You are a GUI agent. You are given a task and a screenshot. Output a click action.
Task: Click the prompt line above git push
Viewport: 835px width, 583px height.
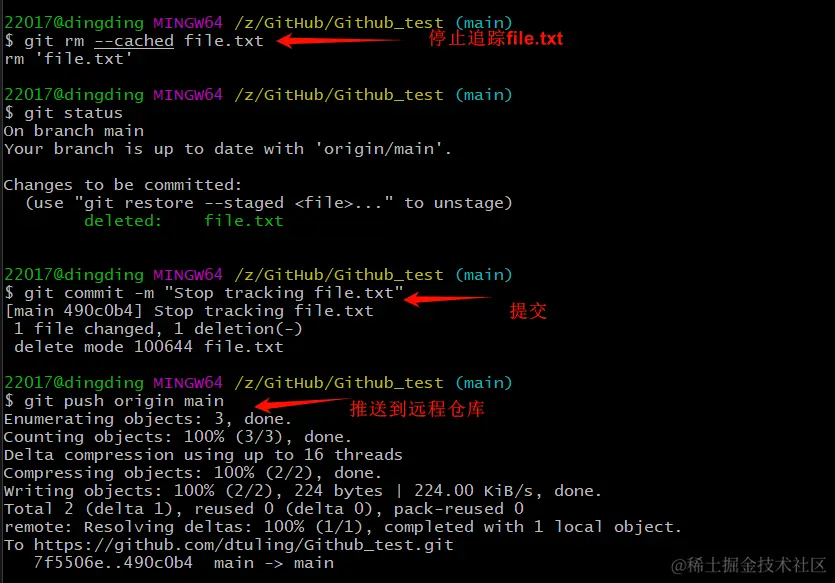click(258, 383)
